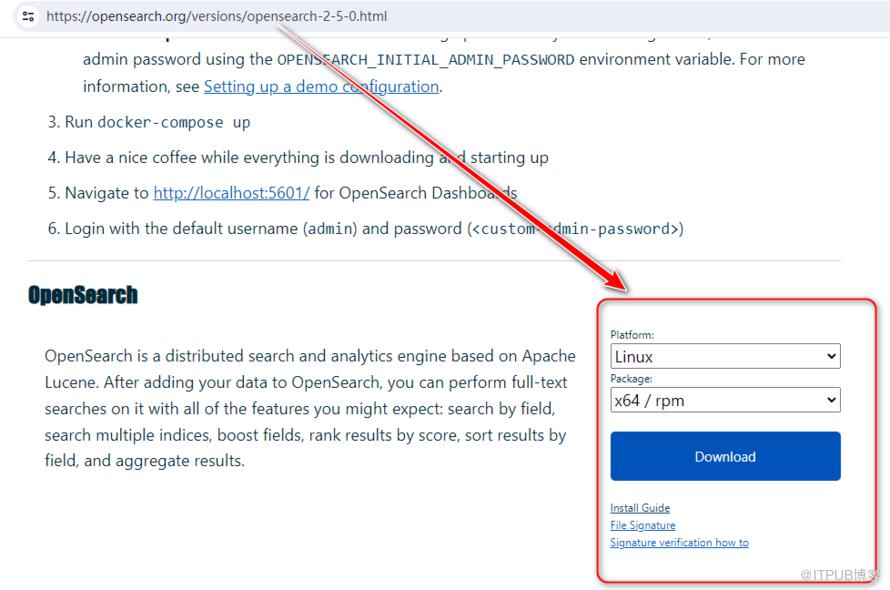
Task: Open the Setting up a demo configuration link
Action: coord(321,86)
